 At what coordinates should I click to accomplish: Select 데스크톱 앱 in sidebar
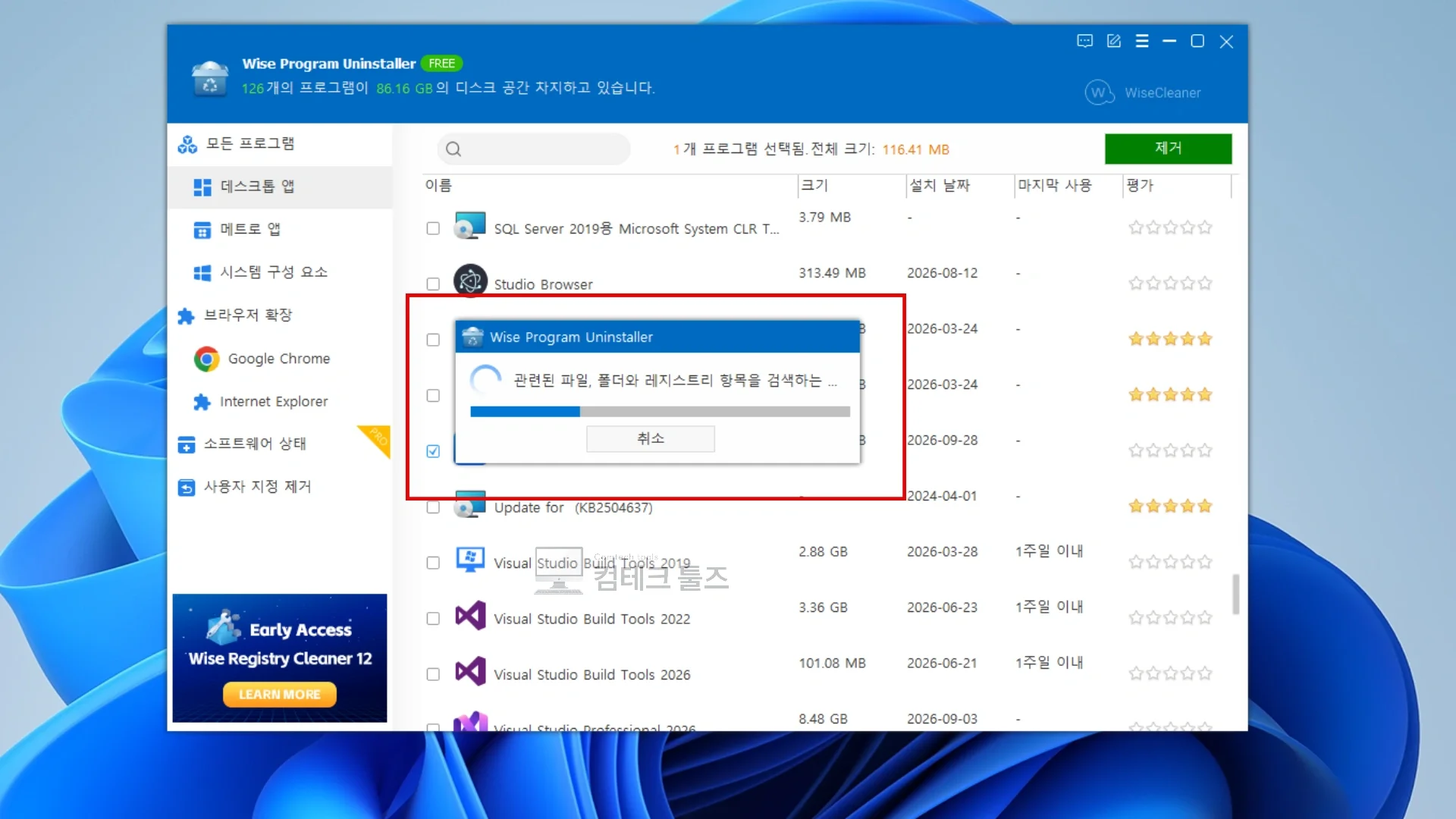pos(280,187)
